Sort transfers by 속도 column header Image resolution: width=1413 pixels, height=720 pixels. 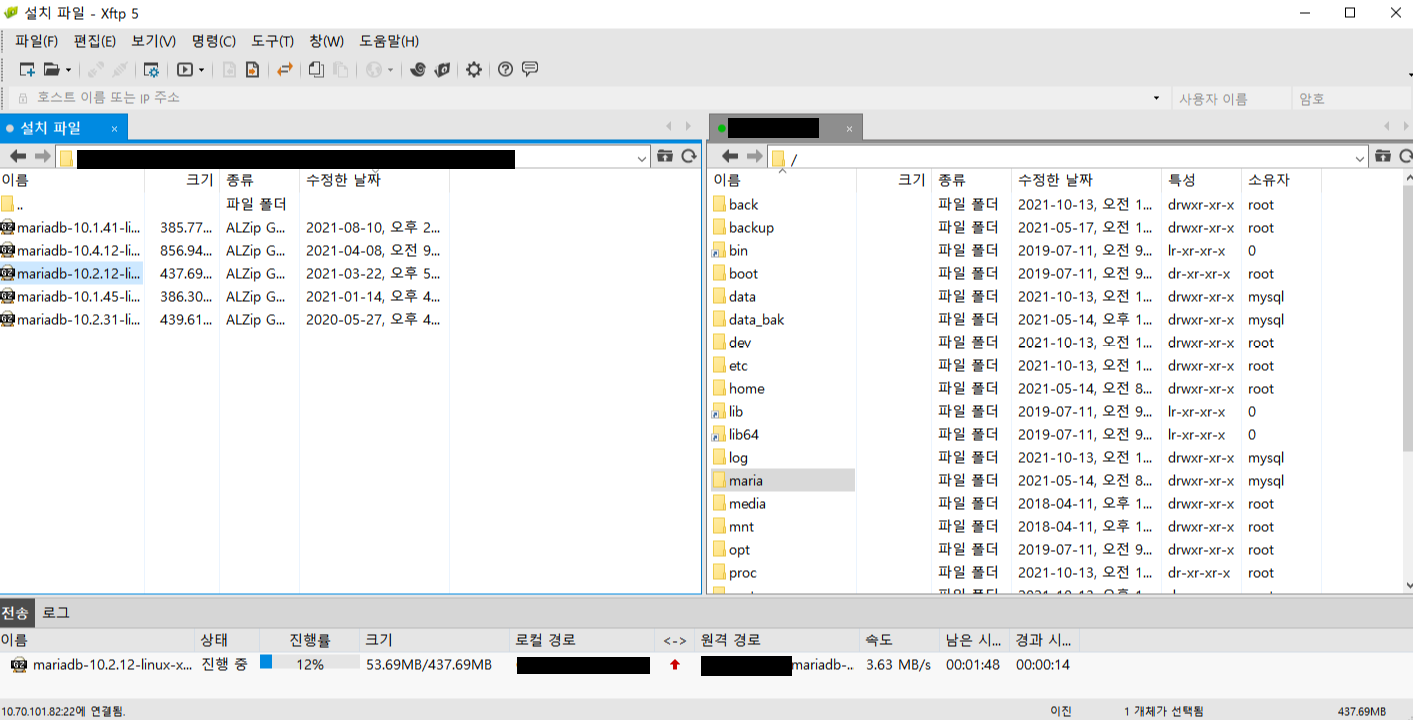point(900,640)
